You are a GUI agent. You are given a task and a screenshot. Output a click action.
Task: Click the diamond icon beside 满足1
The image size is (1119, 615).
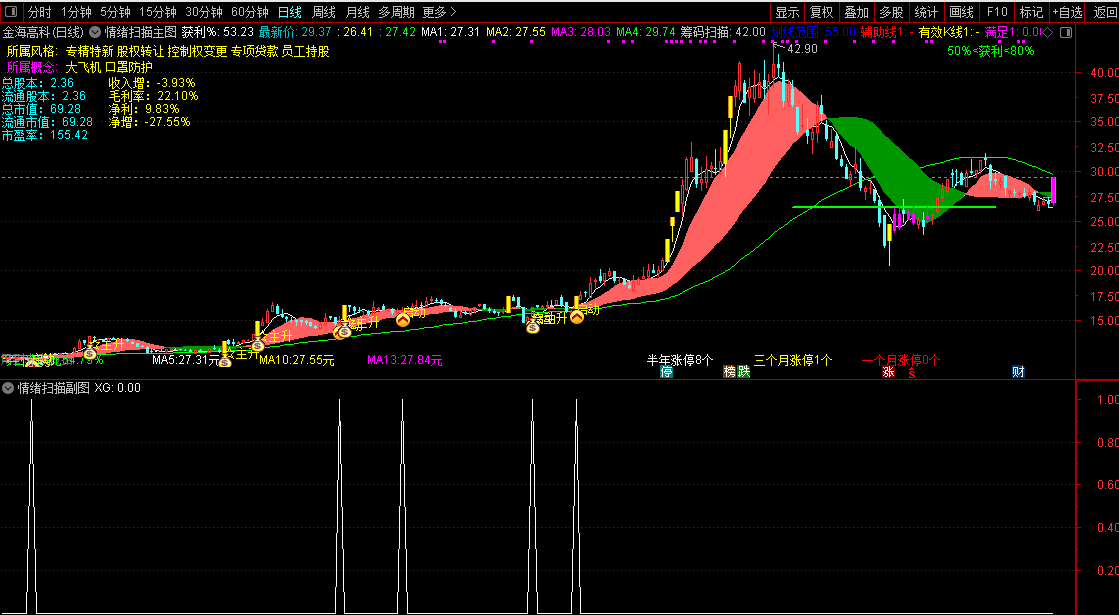tap(1048, 32)
